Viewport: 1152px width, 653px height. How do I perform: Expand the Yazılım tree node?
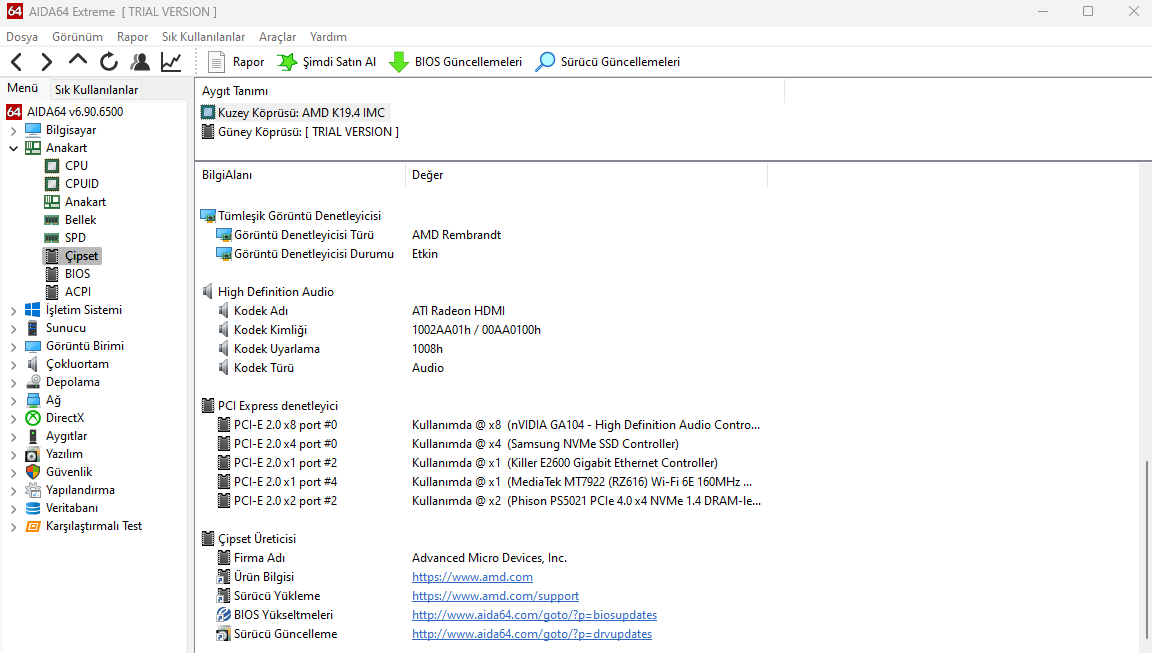(x=13, y=455)
